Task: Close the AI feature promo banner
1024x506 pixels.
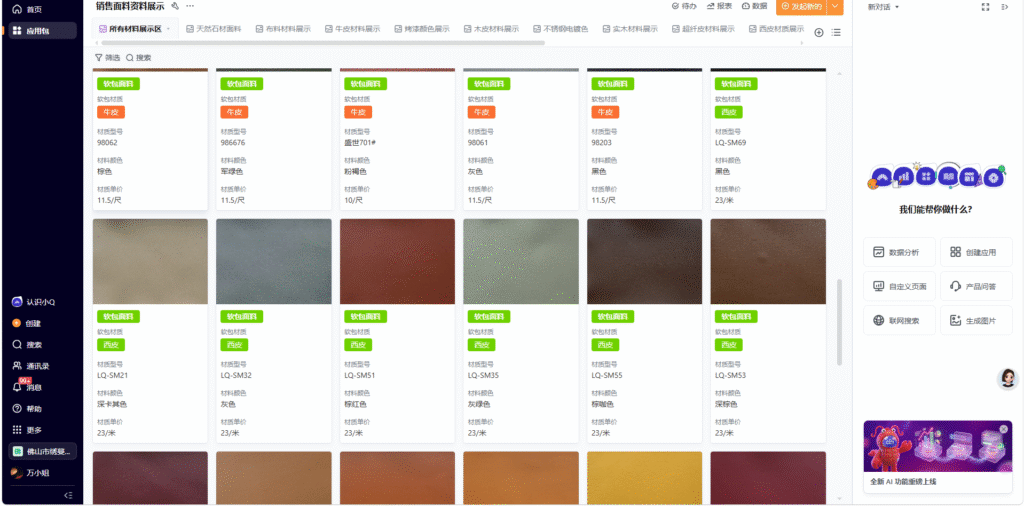Action: [1003, 429]
